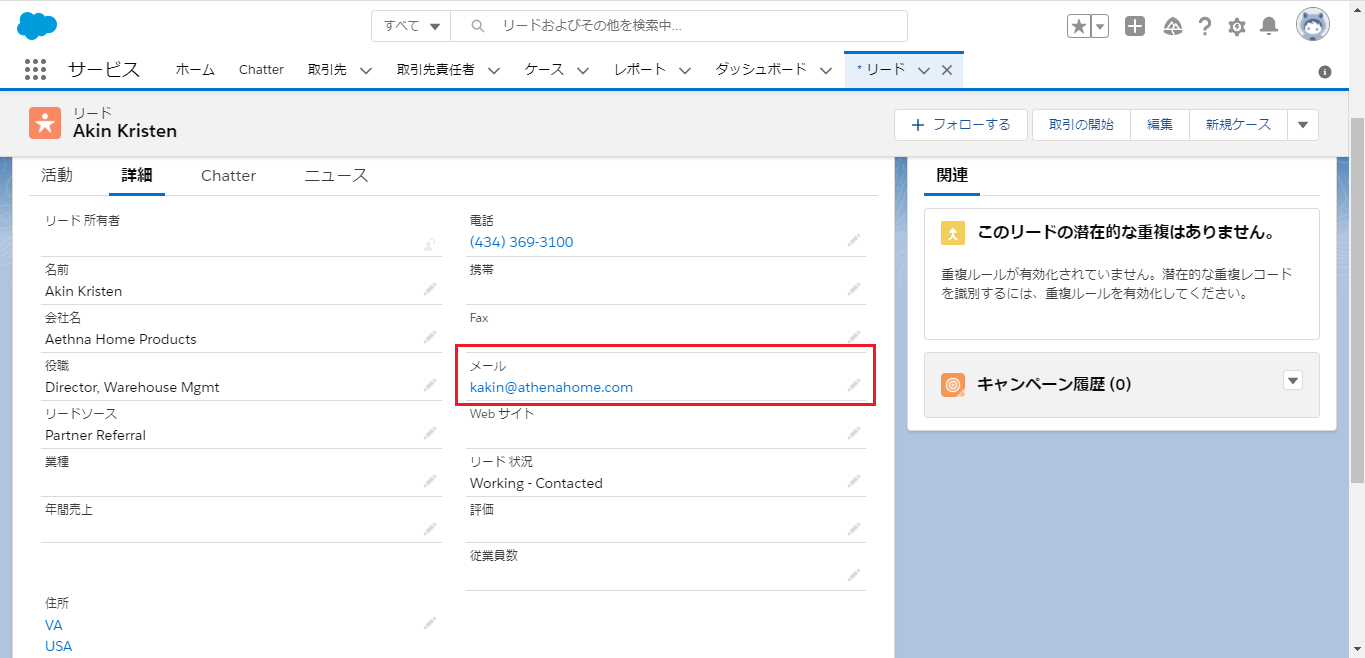Screen dimensions: 1365x658
Task: Close the リード tab
Action: 946,70
